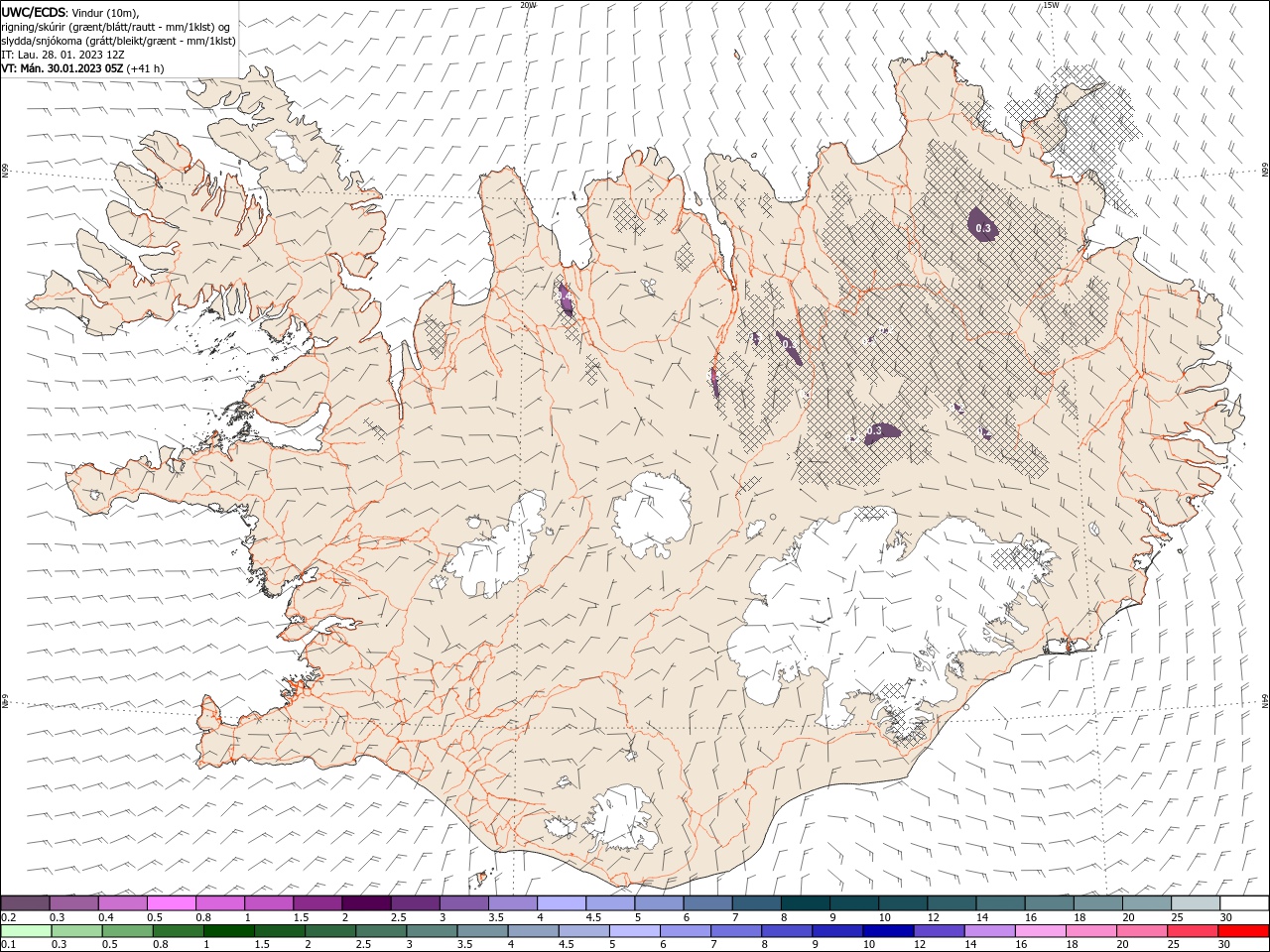This screenshot has height=952, width=1270.
Task: Pick lower scale deep blue swatch at 10
Action: [x=888, y=931]
